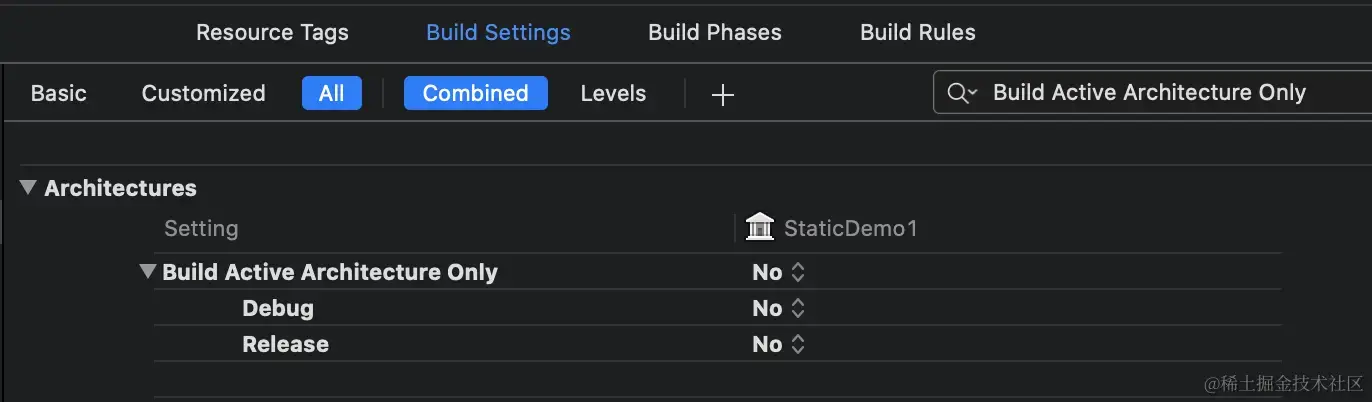
Task: Click the plus add setting icon
Action: [x=722, y=94]
